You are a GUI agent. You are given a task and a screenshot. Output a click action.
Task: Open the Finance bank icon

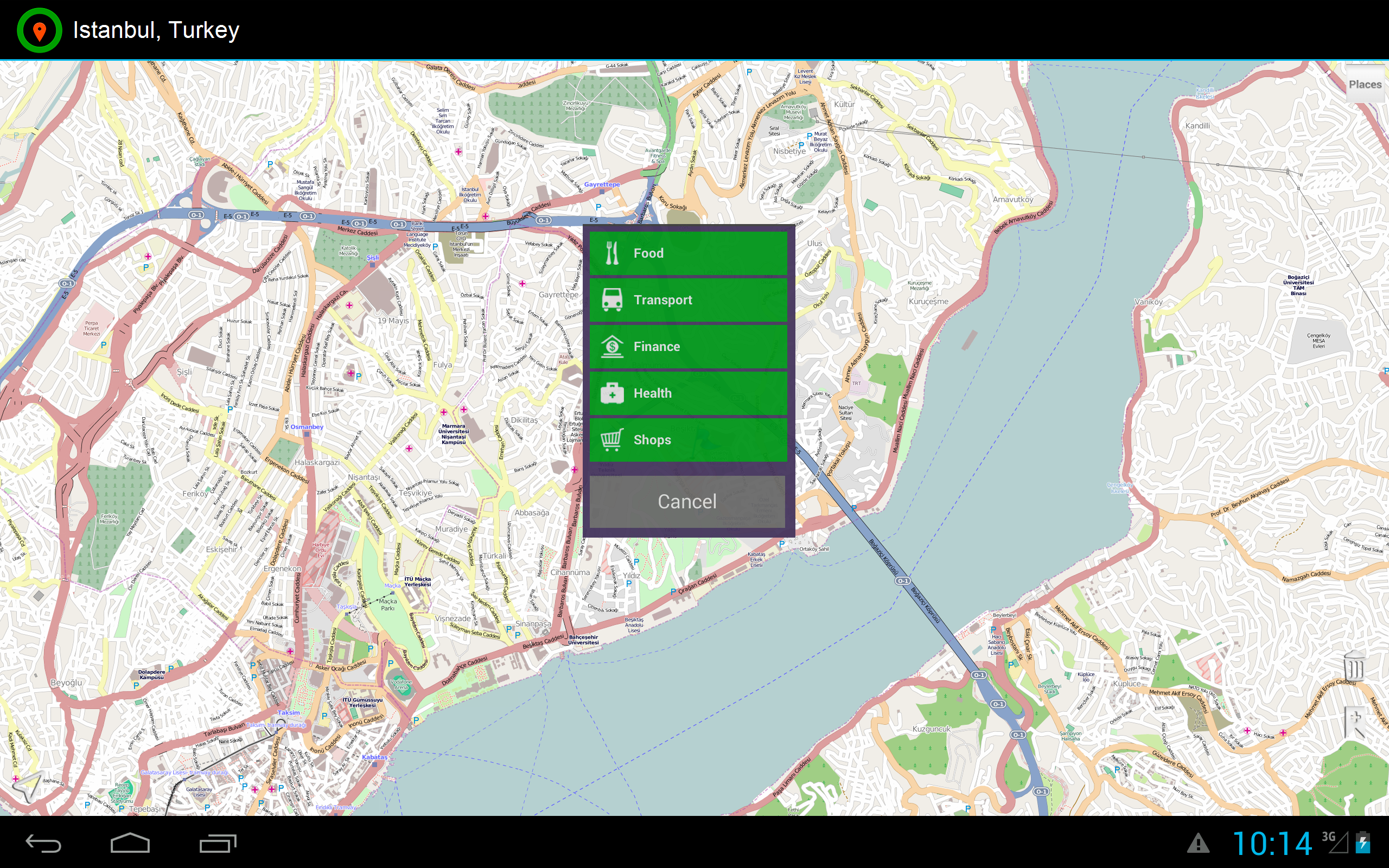[613, 346]
